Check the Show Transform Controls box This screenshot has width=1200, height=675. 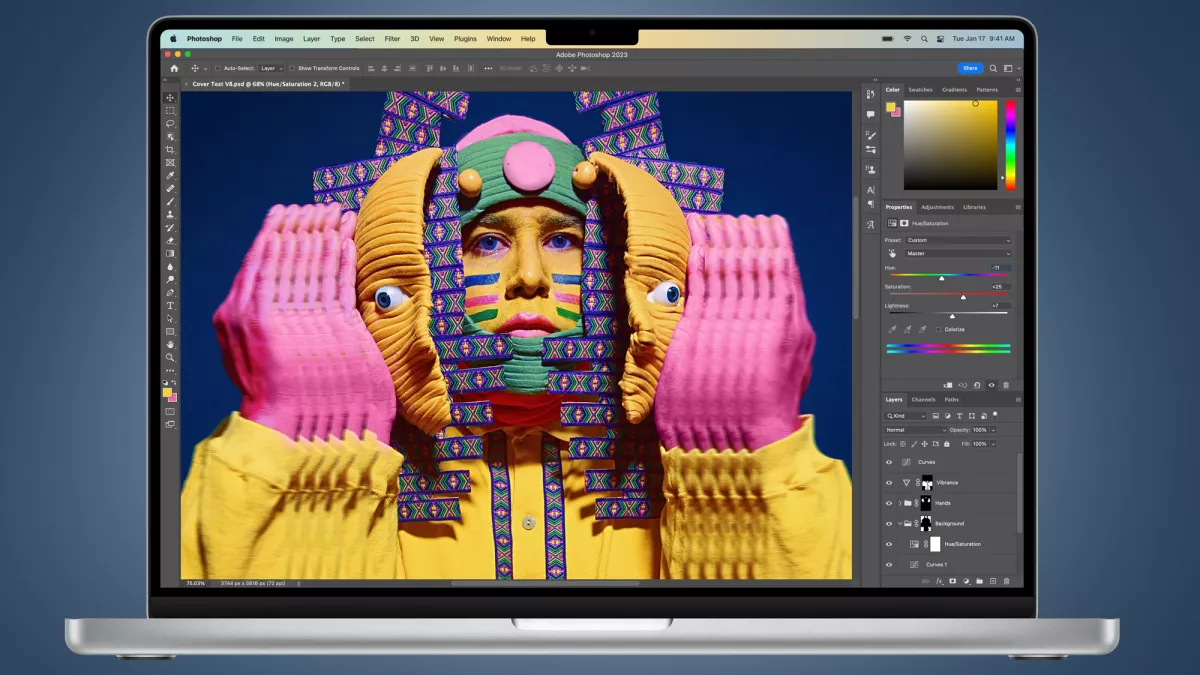293,68
